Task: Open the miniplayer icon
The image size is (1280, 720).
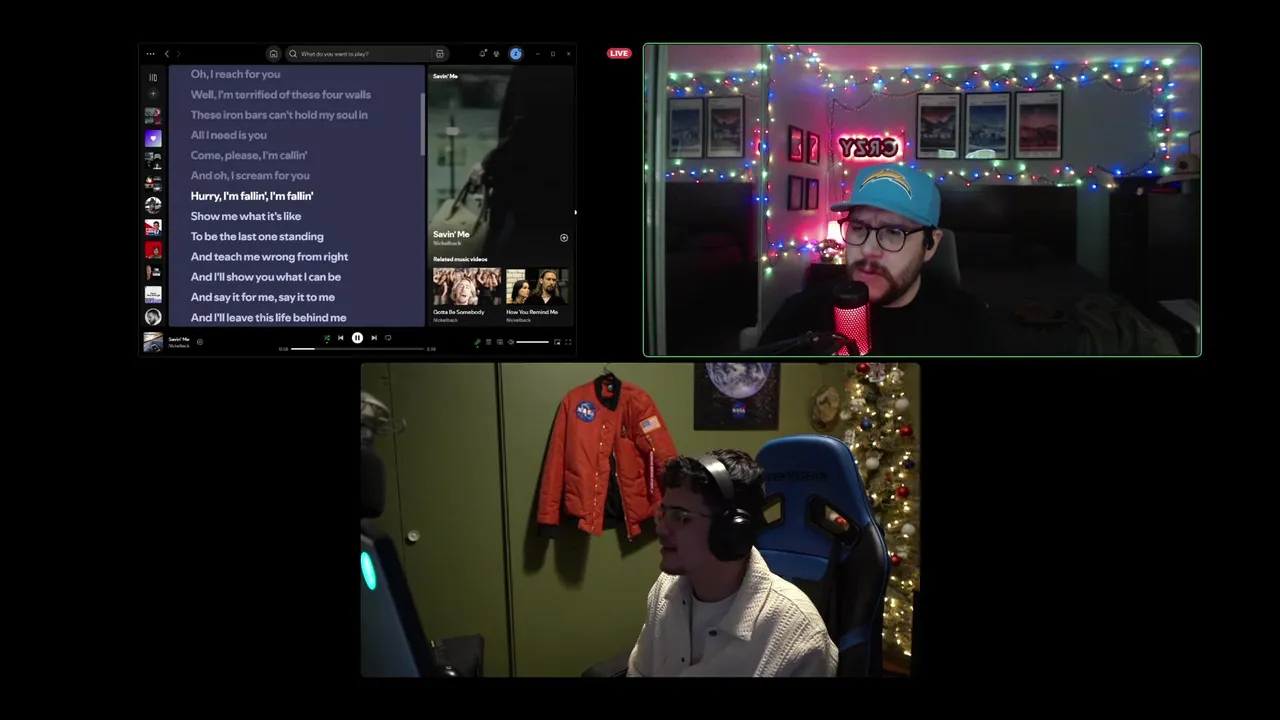Action: 557,342
